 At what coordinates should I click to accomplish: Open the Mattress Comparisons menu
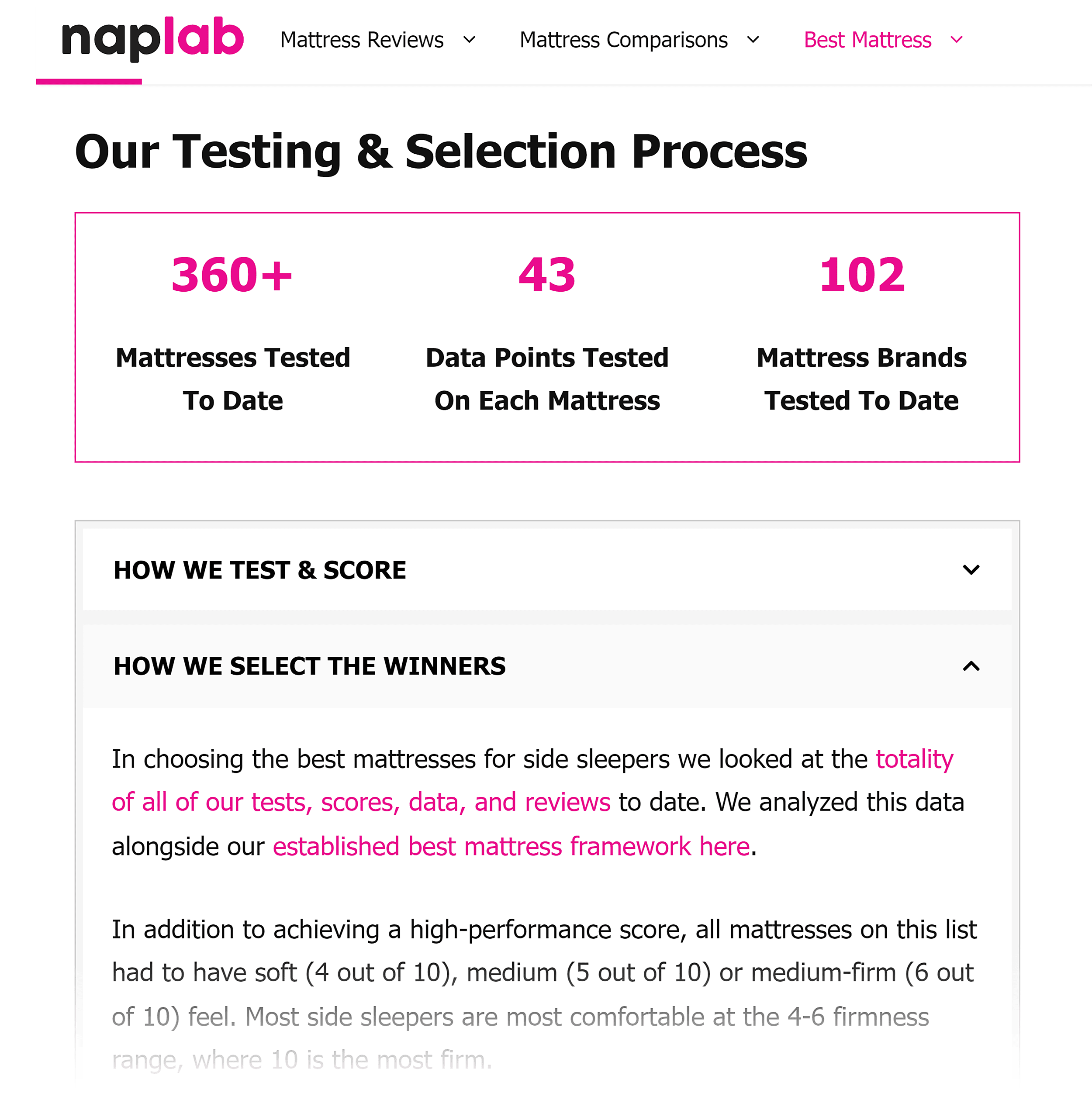(x=623, y=40)
